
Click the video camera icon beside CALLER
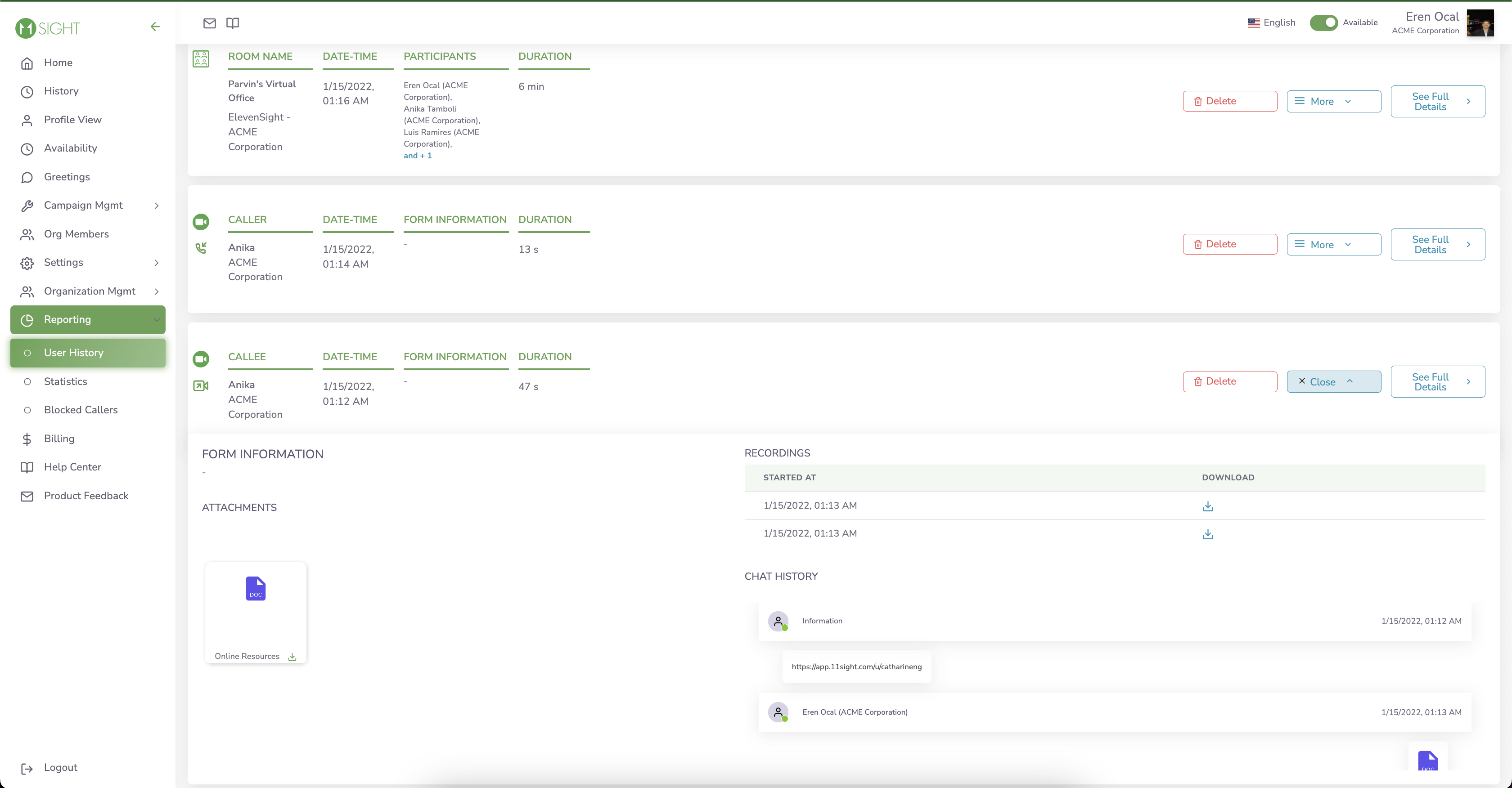coord(201,222)
